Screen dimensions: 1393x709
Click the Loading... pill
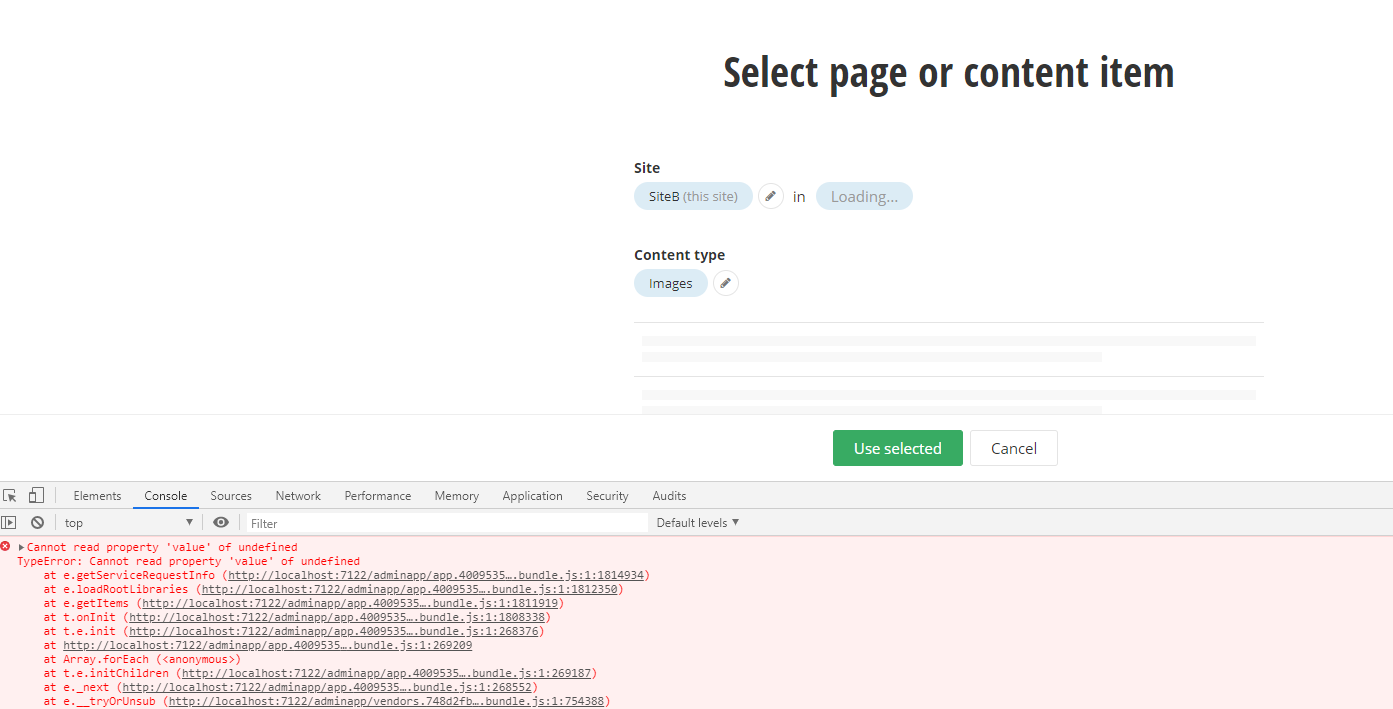864,196
